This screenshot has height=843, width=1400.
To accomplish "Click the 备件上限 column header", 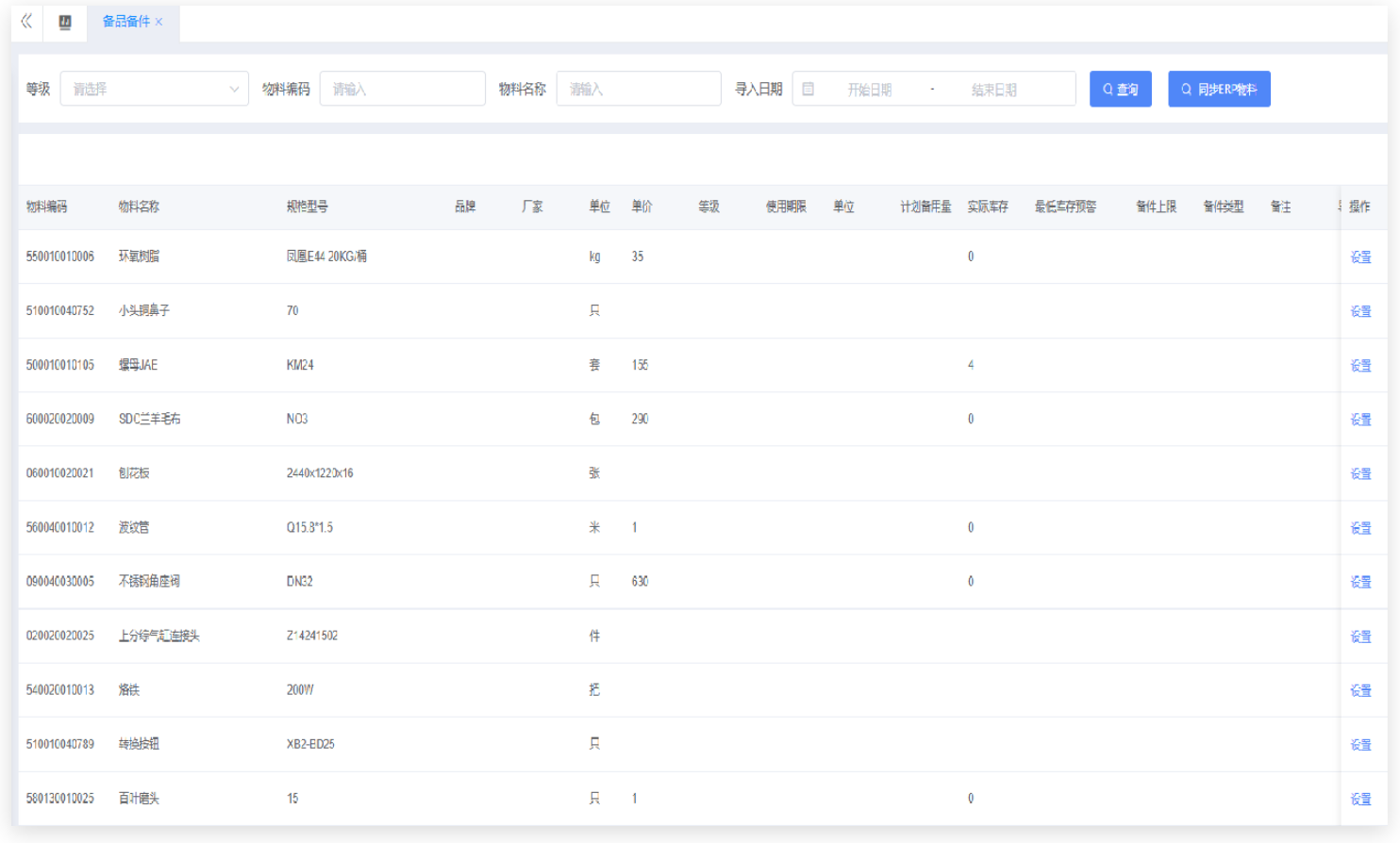I will tap(1156, 207).
